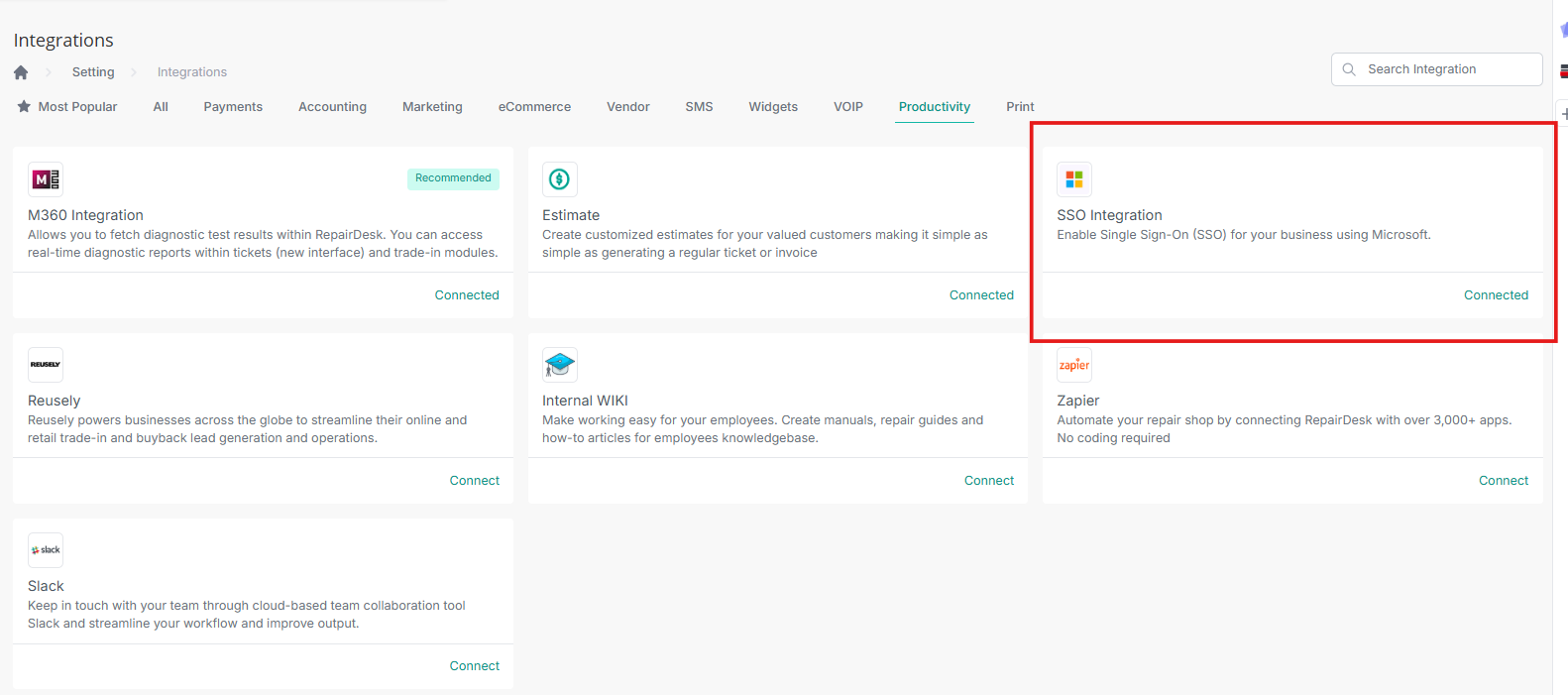1568x695 pixels.
Task: Connect the Zapier integration
Action: point(1504,481)
